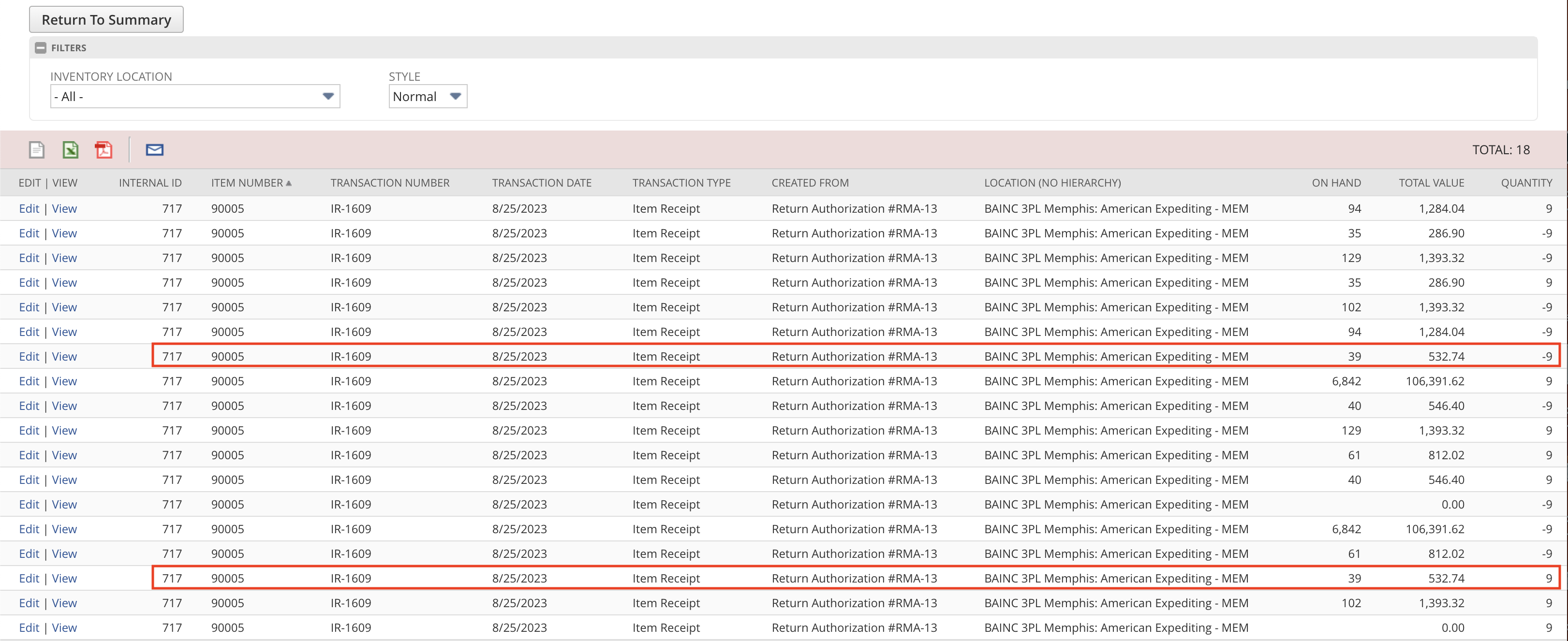Viewport: 1568px width, 641px height.
Task: Email this report via the envelope icon
Action: click(154, 149)
